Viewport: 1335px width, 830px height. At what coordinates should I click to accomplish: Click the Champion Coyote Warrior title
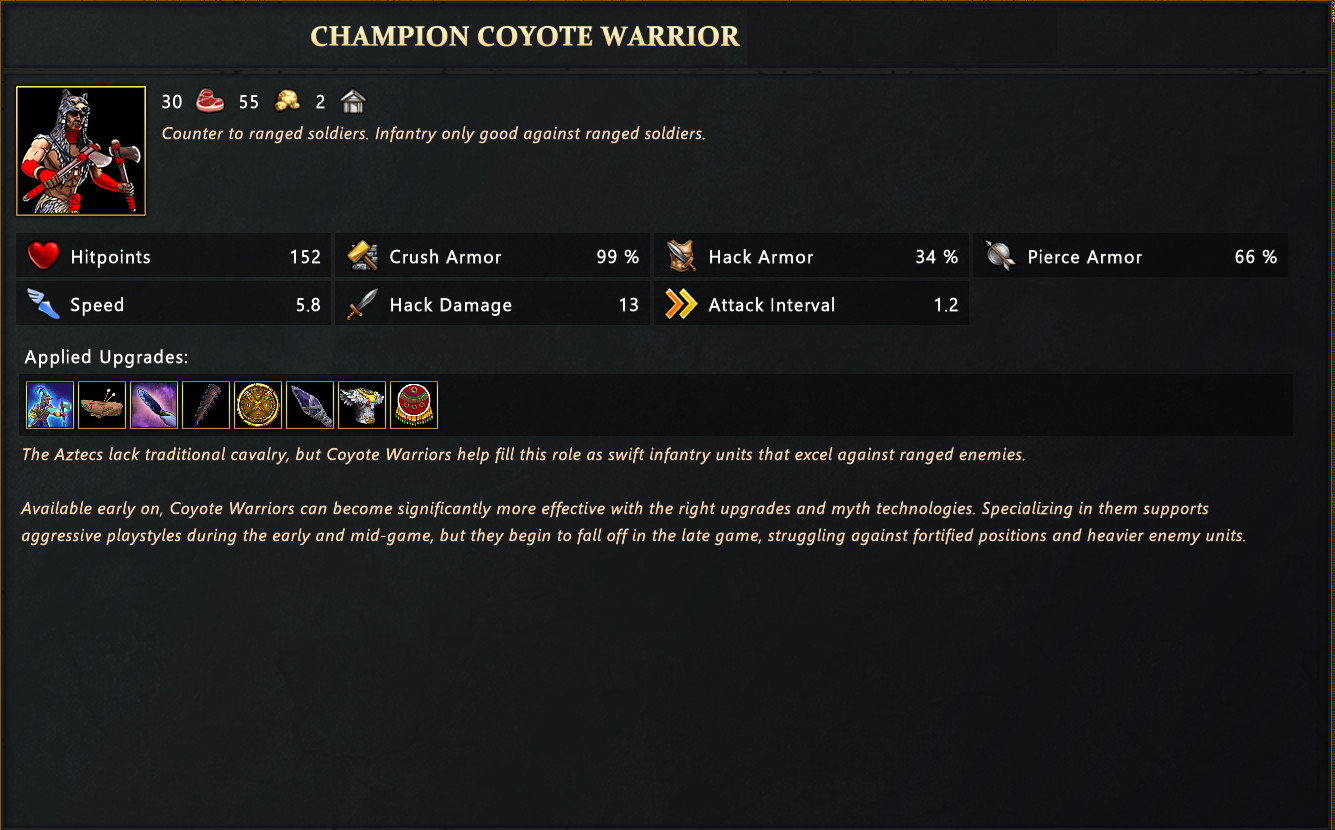click(x=525, y=37)
